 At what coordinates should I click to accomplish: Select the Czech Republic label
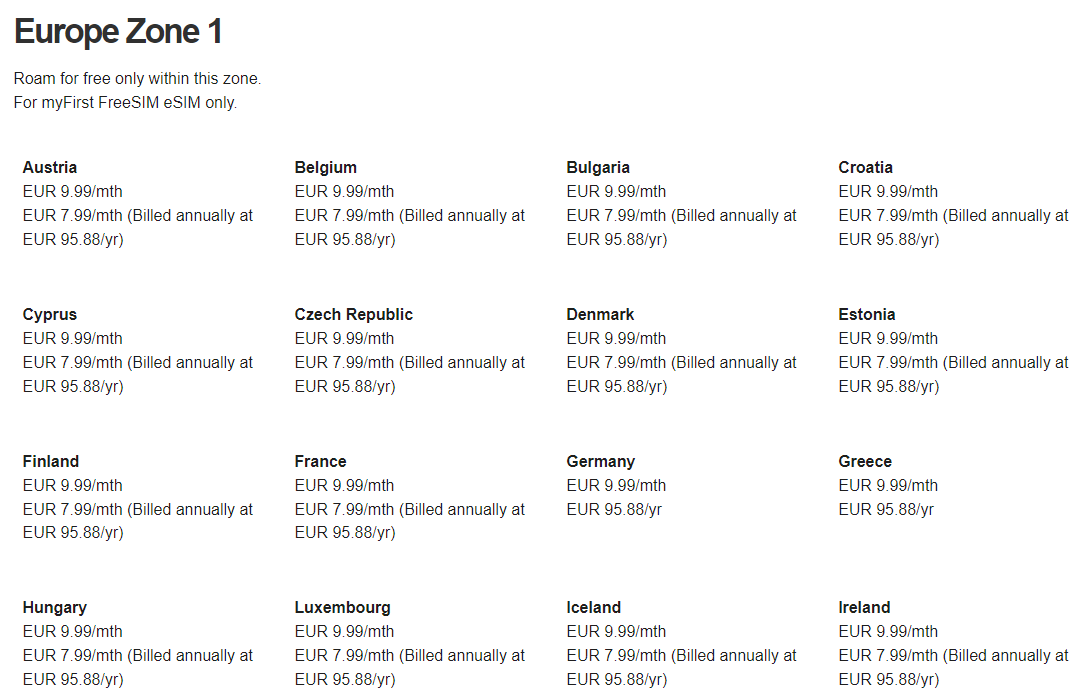[x=354, y=314]
